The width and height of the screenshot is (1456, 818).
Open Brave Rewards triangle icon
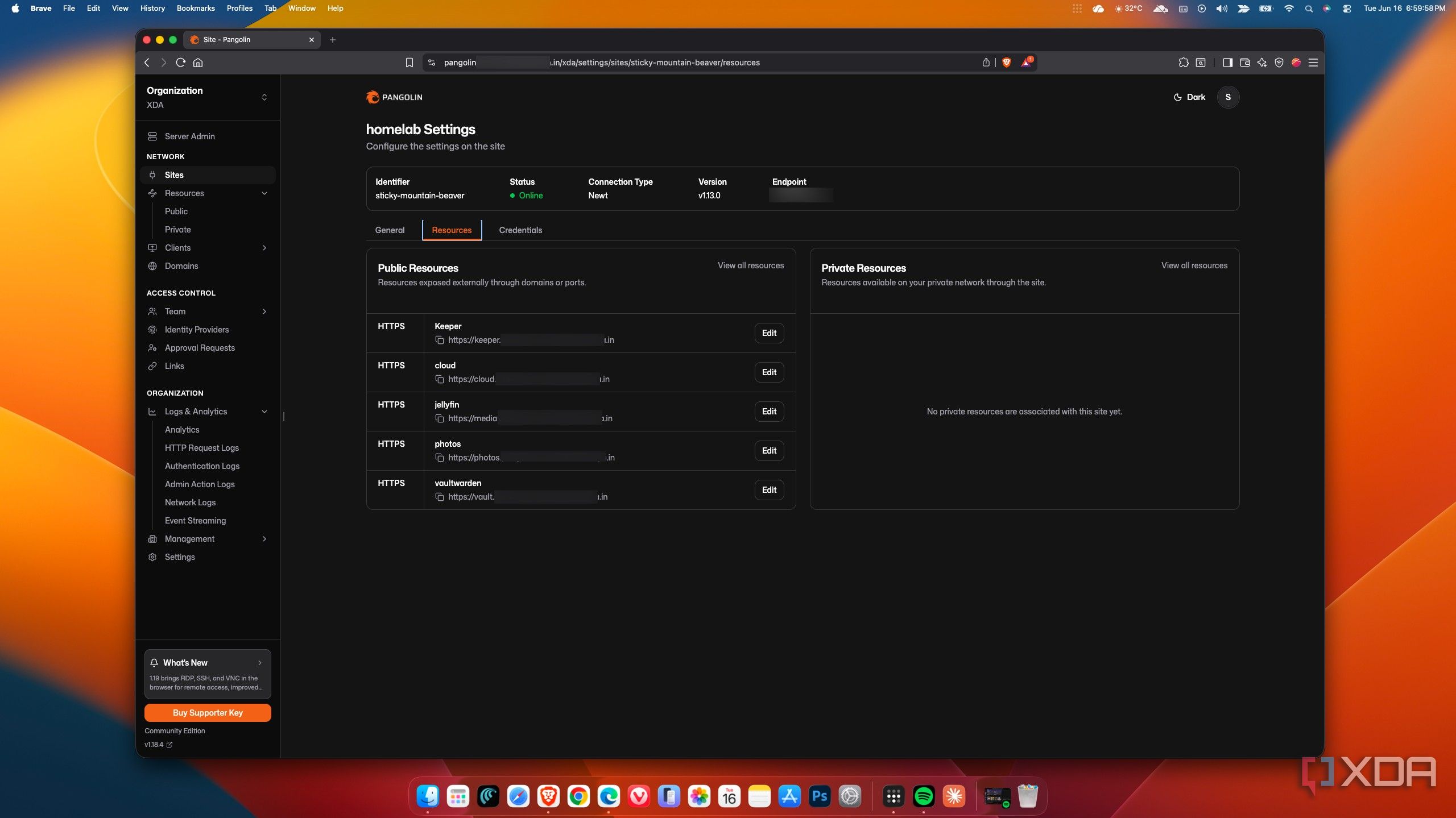coord(1025,63)
